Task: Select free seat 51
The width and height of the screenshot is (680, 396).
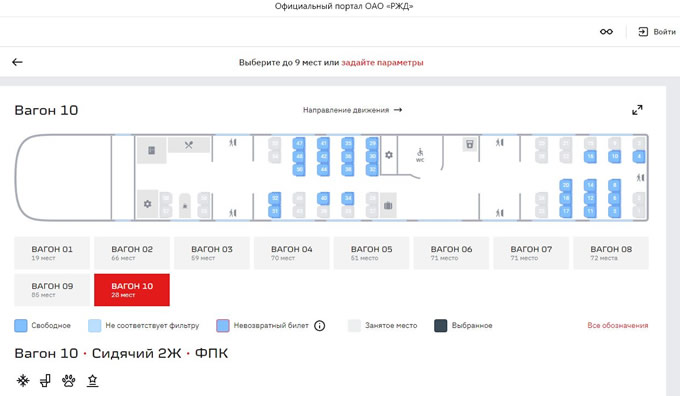Action: [x=275, y=211]
